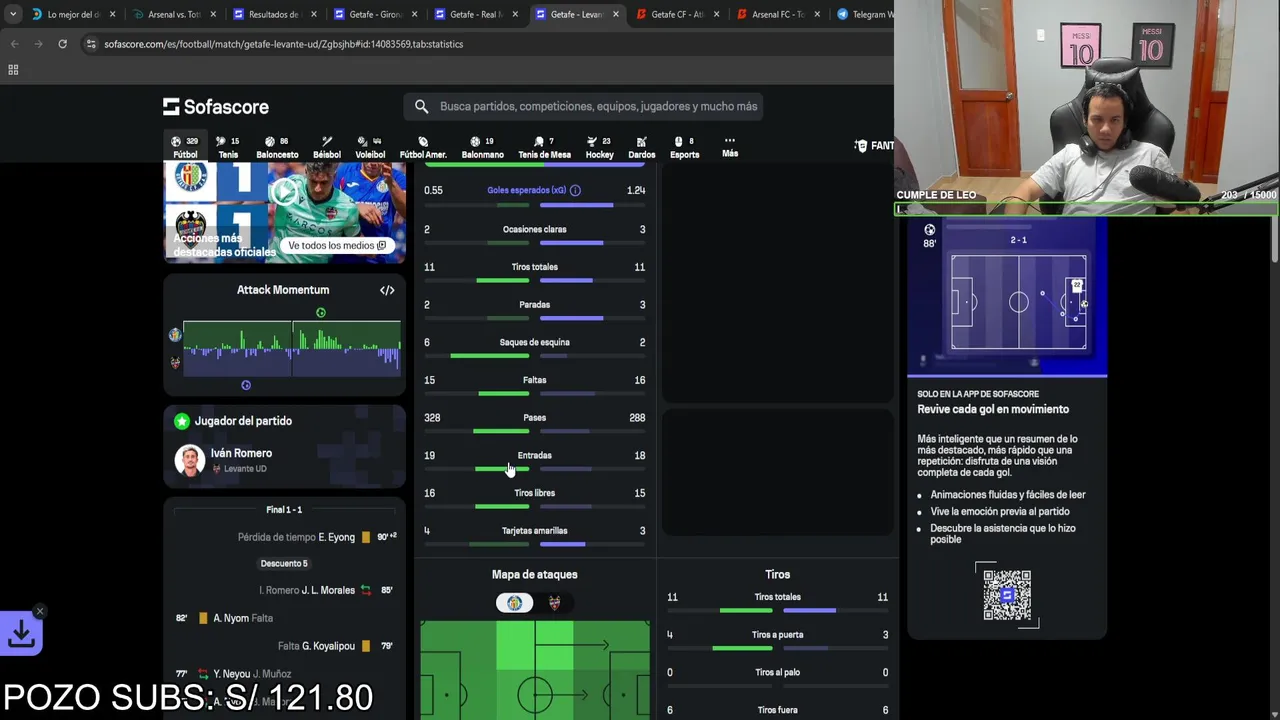1280x720 pixels.
Task: Open the Esports category
Action: 684,147
